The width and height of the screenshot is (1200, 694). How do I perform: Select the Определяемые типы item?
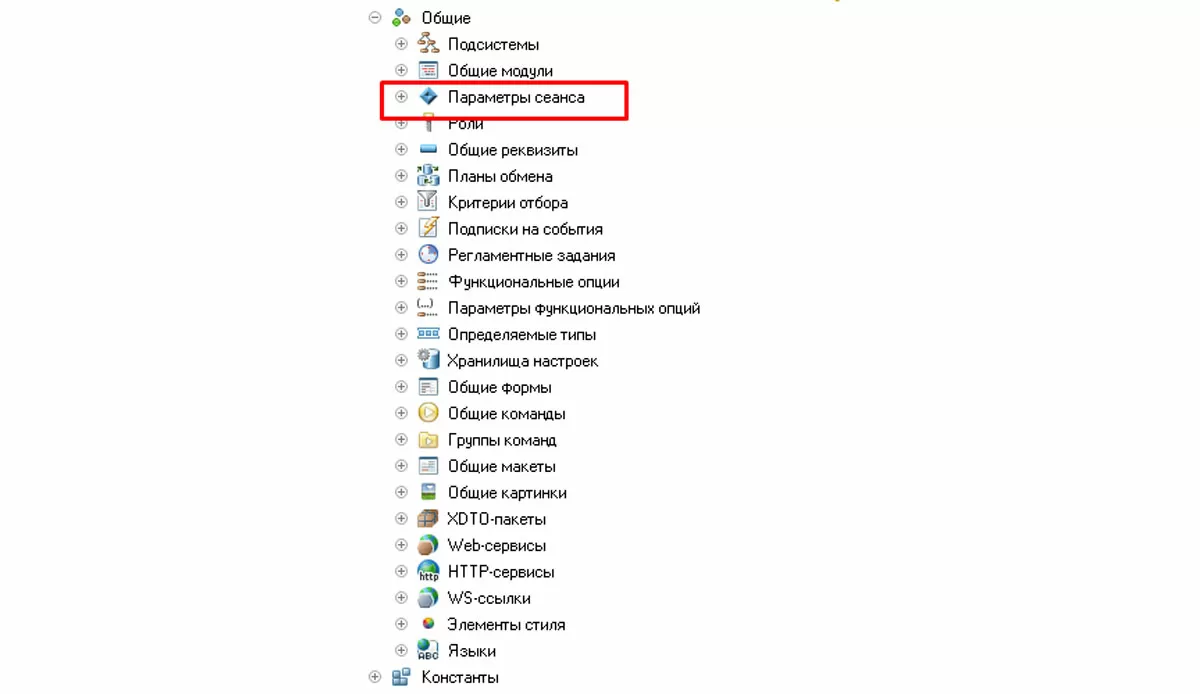pos(522,334)
